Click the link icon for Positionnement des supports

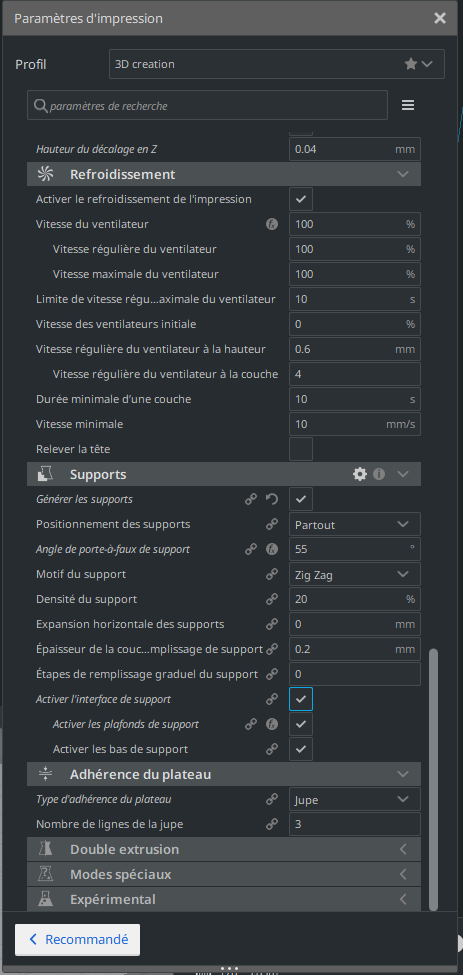coord(272,525)
